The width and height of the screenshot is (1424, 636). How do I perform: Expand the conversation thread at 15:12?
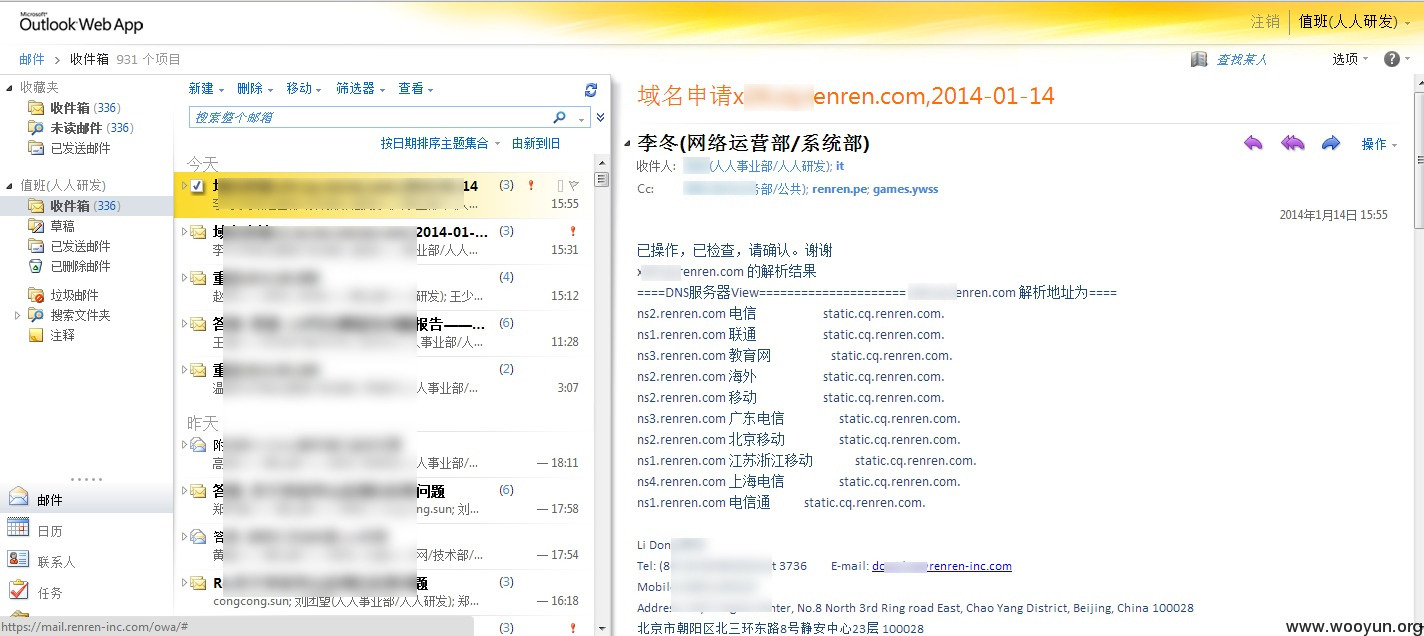click(x=183, y=277)
